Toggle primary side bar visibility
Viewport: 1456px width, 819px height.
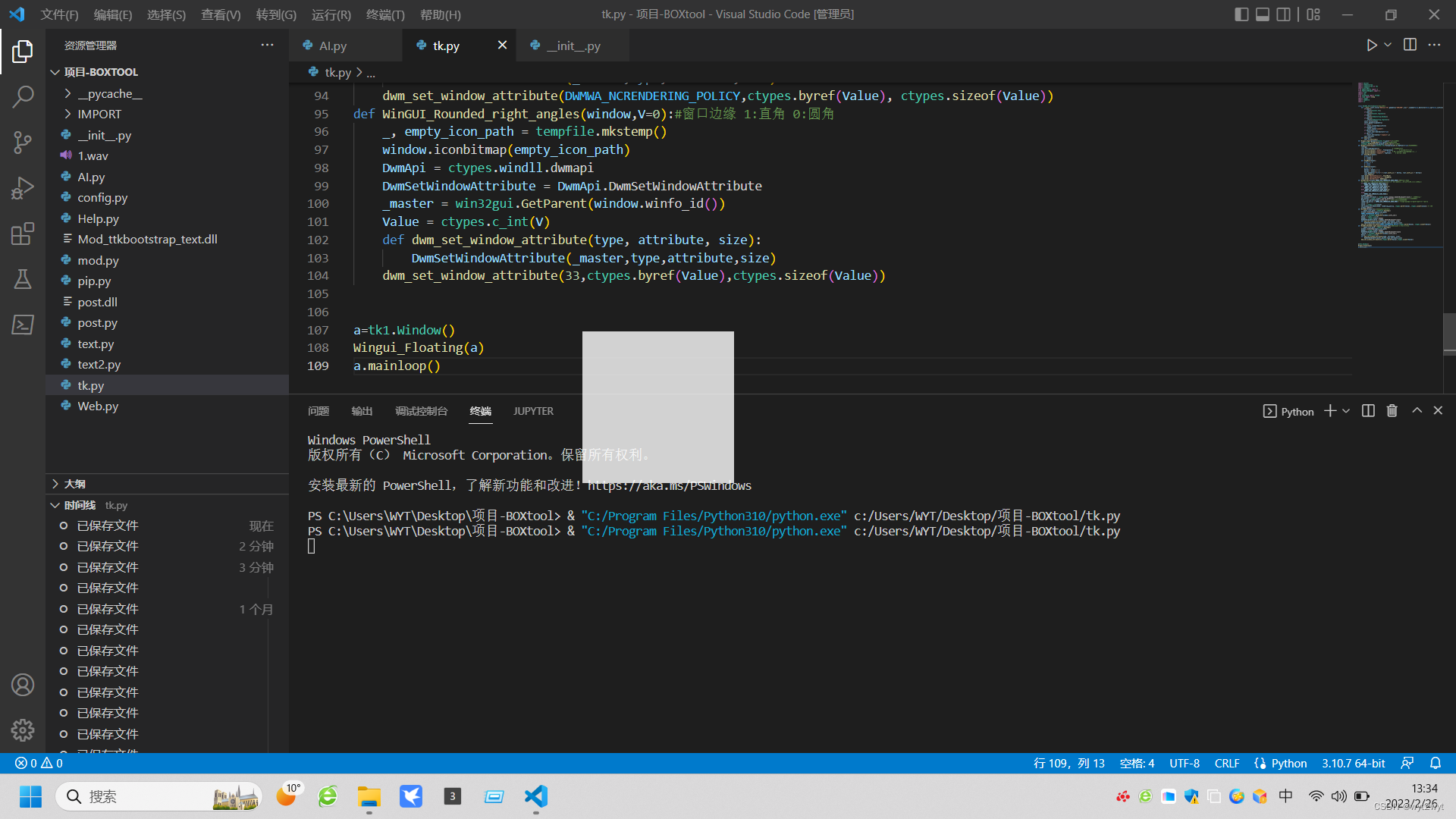1241,14
